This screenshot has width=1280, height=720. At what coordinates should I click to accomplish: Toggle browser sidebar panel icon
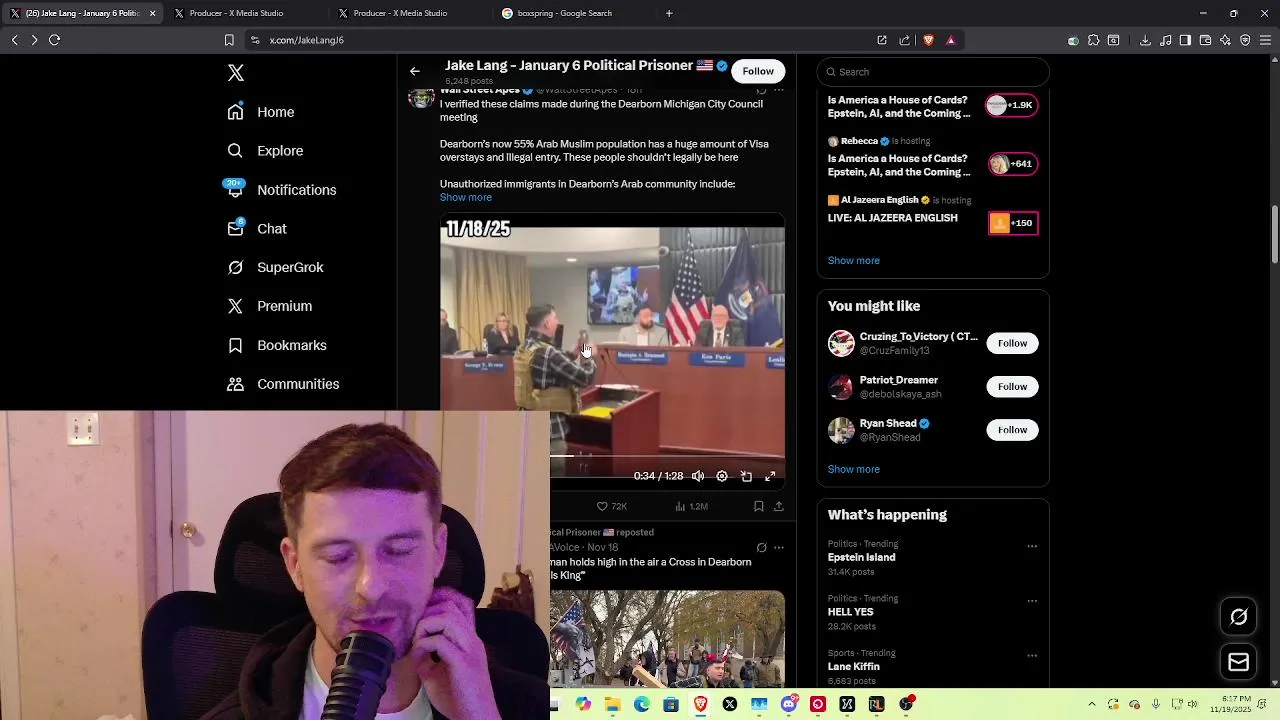(1185, 40)
